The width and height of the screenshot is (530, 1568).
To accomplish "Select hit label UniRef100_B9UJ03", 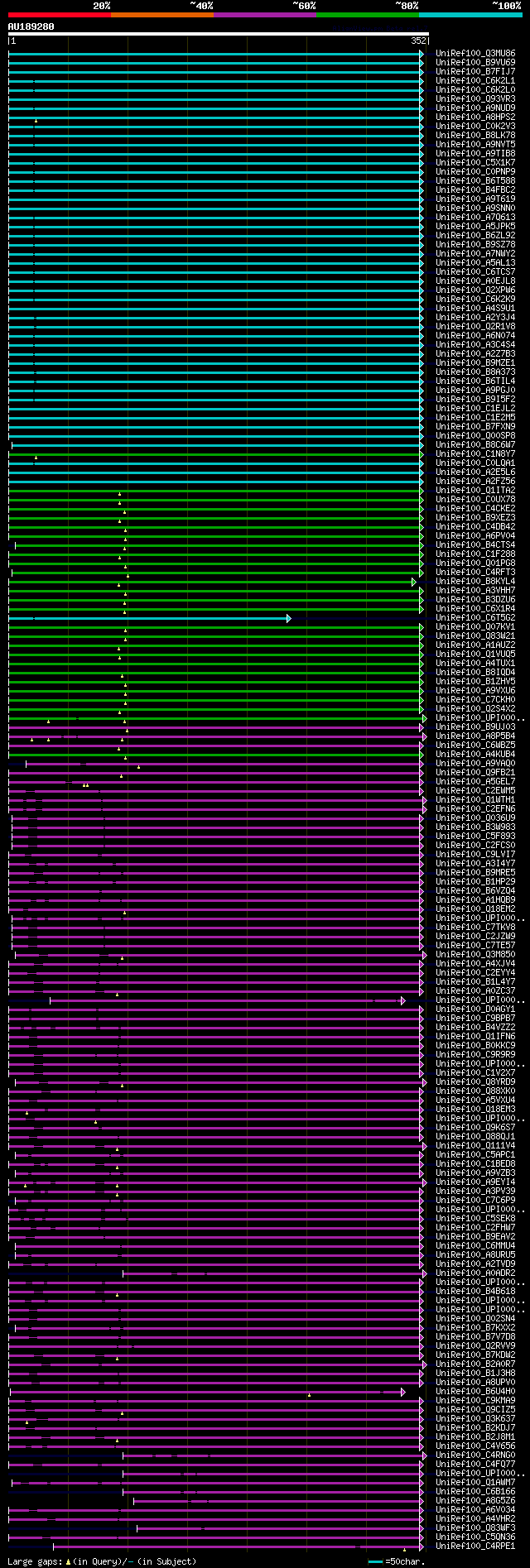I will pos(475,726).
